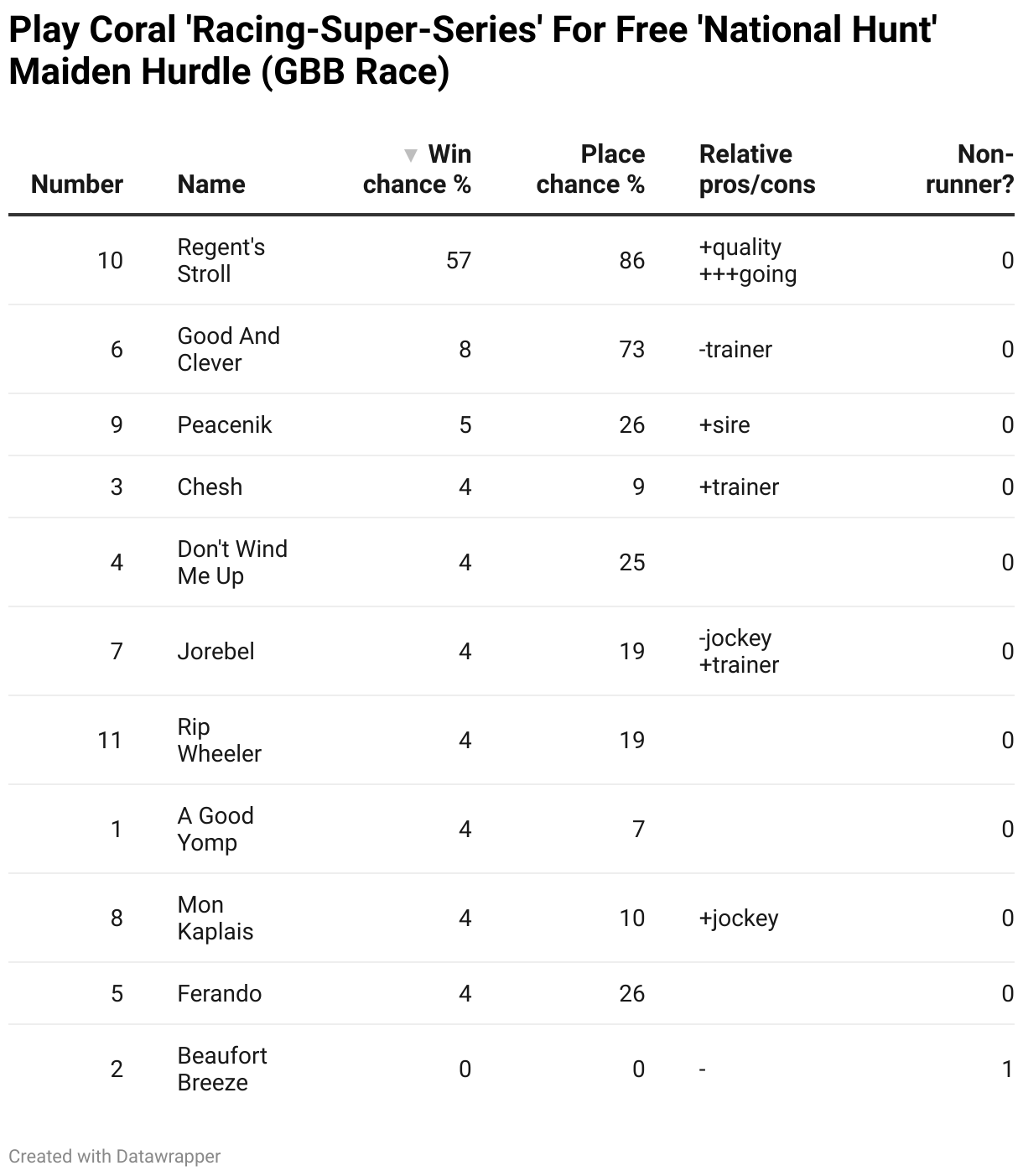Click the Relative pros/cons column header

pyautogui.click(x=757, y=169)
